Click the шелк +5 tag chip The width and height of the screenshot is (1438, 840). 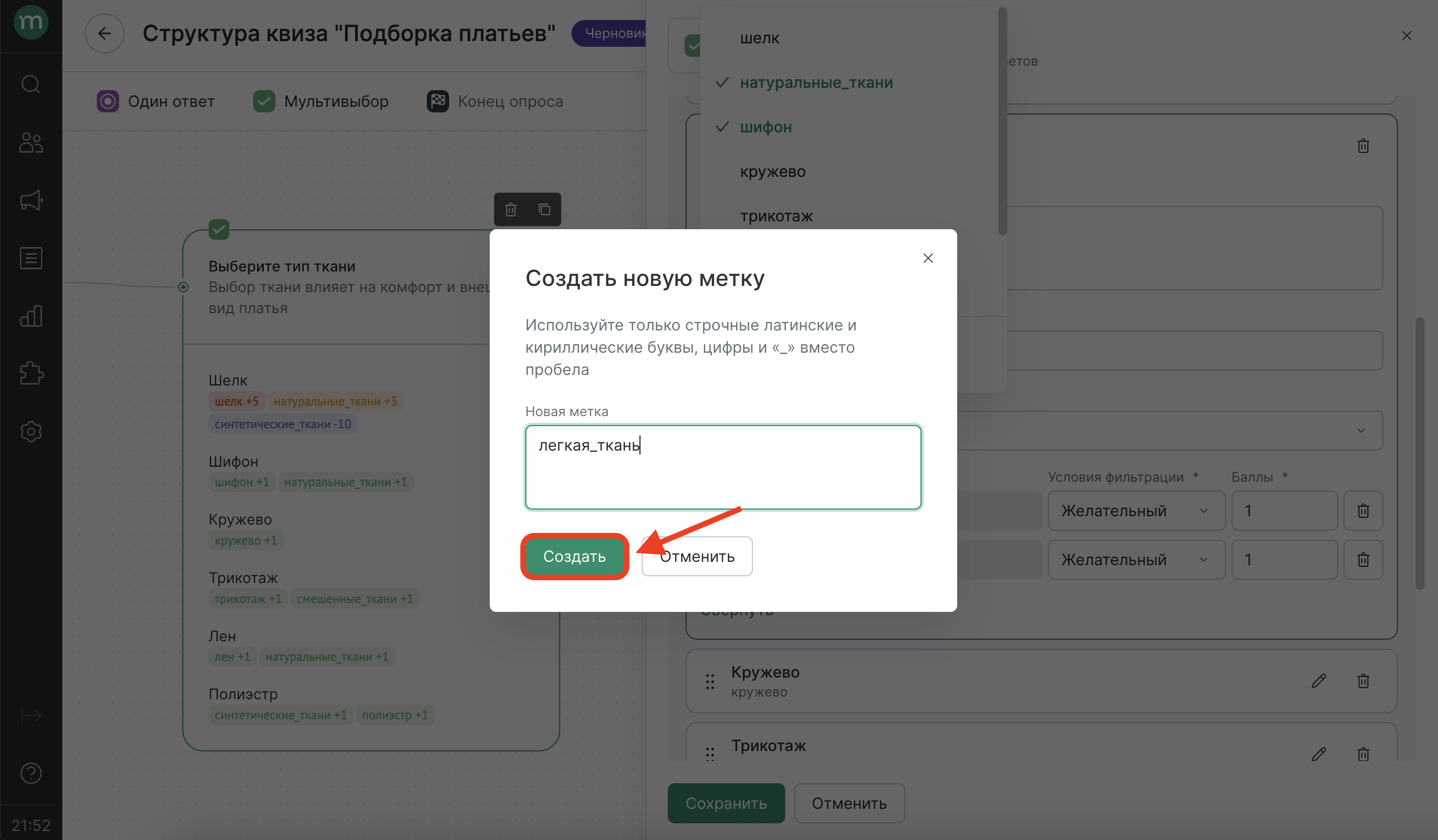[x=237, y=402]
